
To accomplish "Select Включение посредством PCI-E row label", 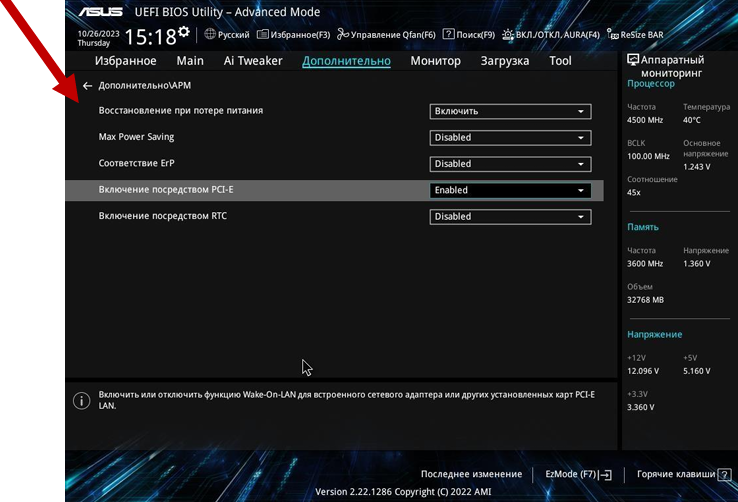I will [166, 190].
